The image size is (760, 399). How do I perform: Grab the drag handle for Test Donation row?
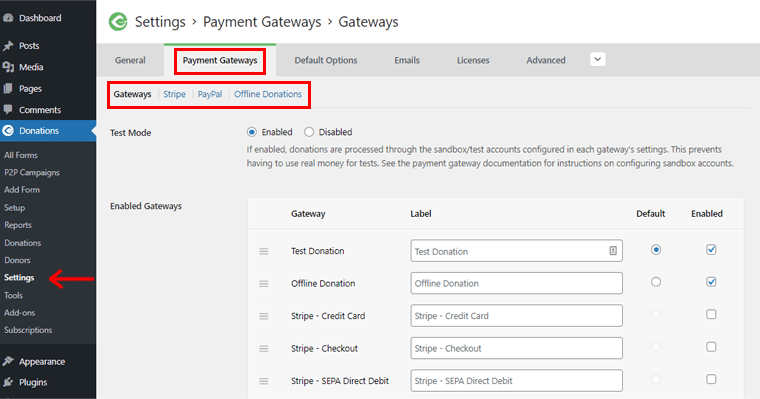point(264,251)
